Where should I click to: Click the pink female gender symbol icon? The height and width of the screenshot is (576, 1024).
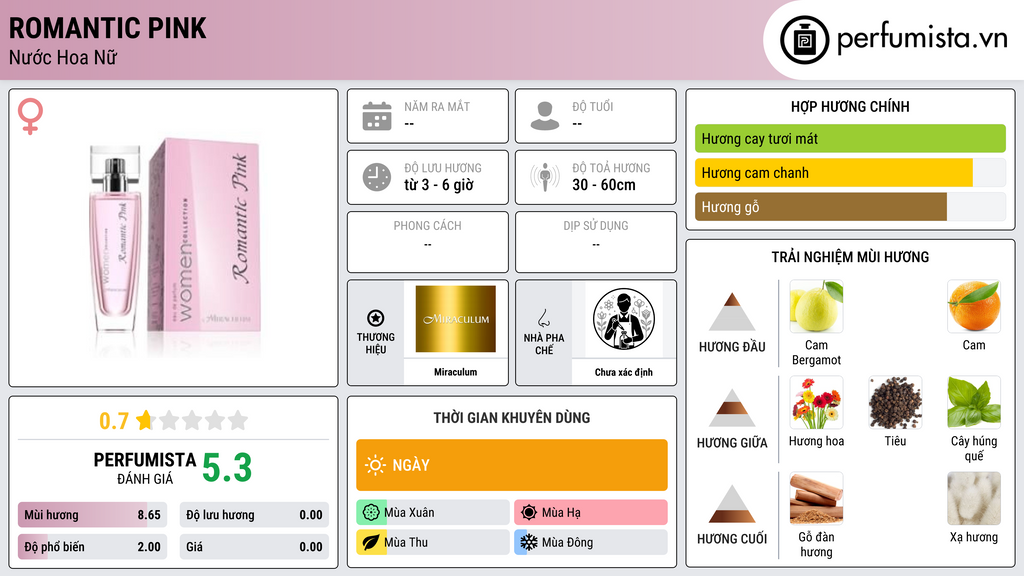[30, 116]
